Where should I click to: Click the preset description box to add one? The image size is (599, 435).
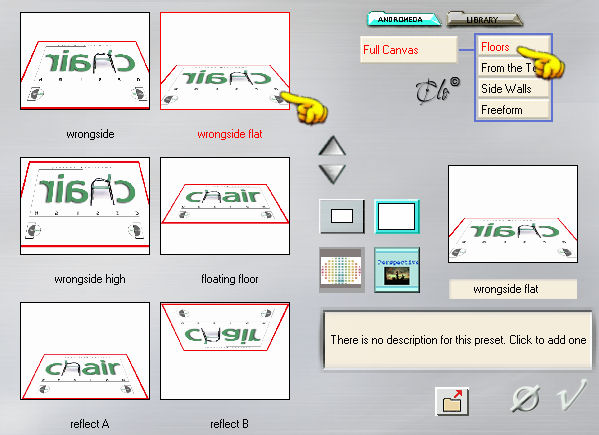458,340
